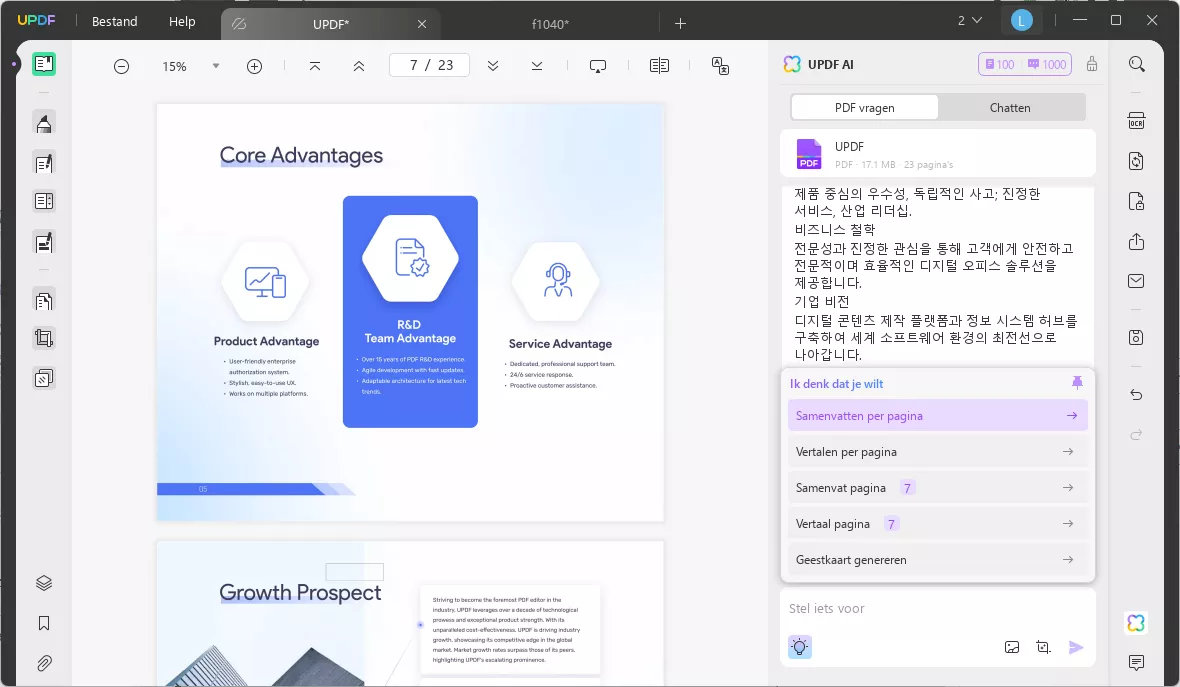Undo the last action
The width and height of the screenshot is (1180, 687).
1136,395
